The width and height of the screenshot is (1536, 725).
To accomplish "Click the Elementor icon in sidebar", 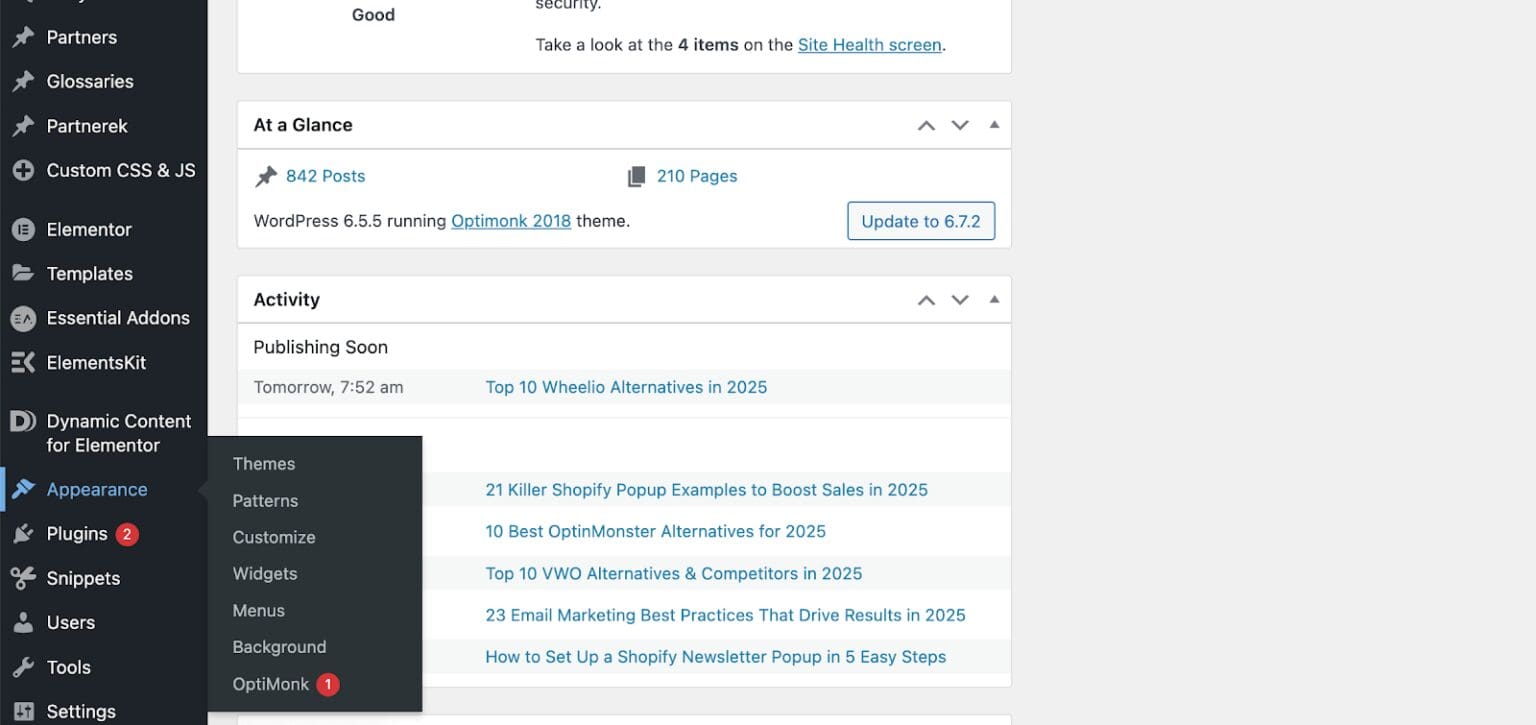I will [22, 230].
